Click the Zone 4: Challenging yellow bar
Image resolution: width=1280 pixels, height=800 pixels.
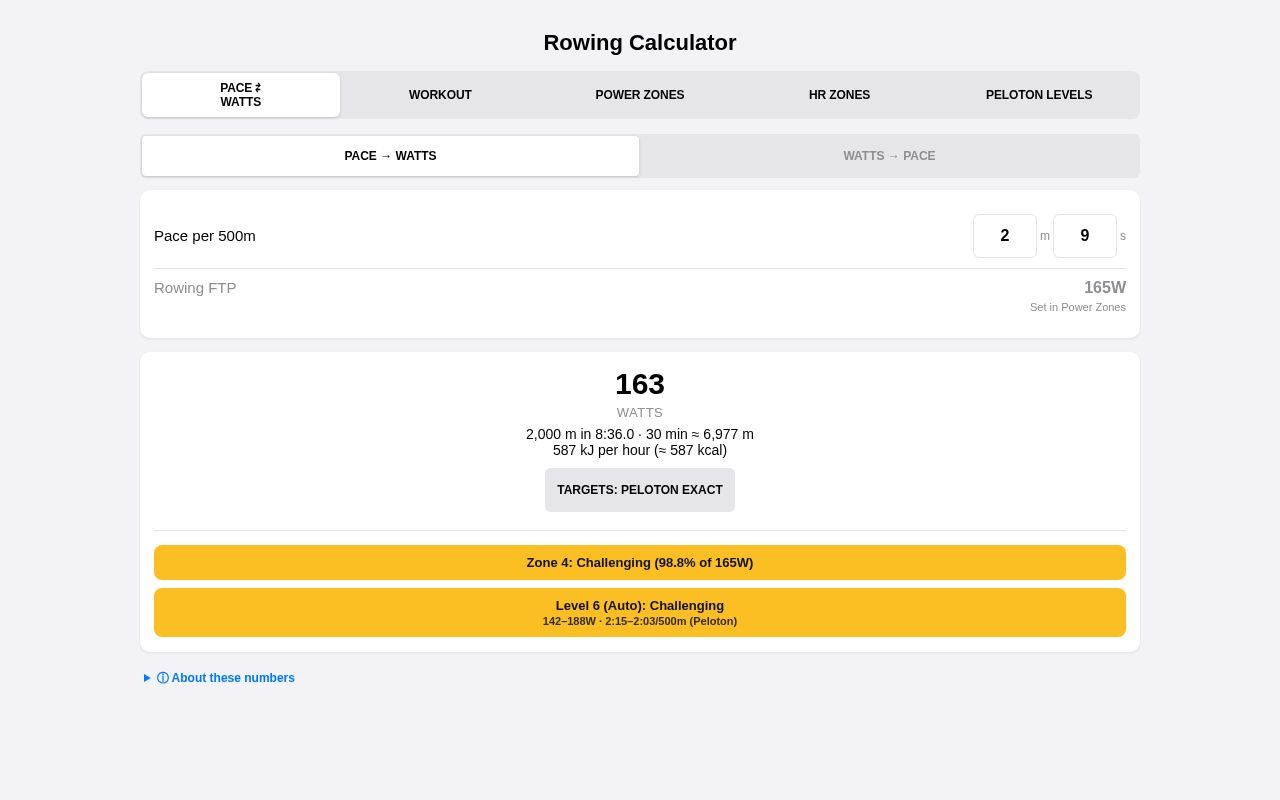click(640, 562)
